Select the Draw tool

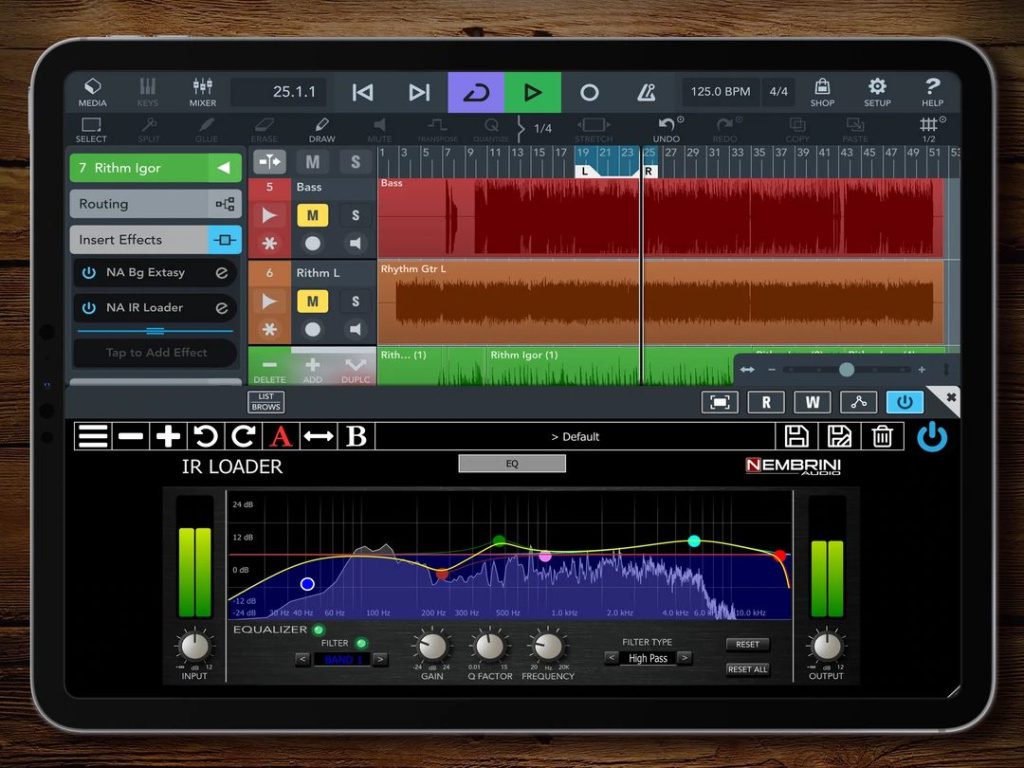321,127
